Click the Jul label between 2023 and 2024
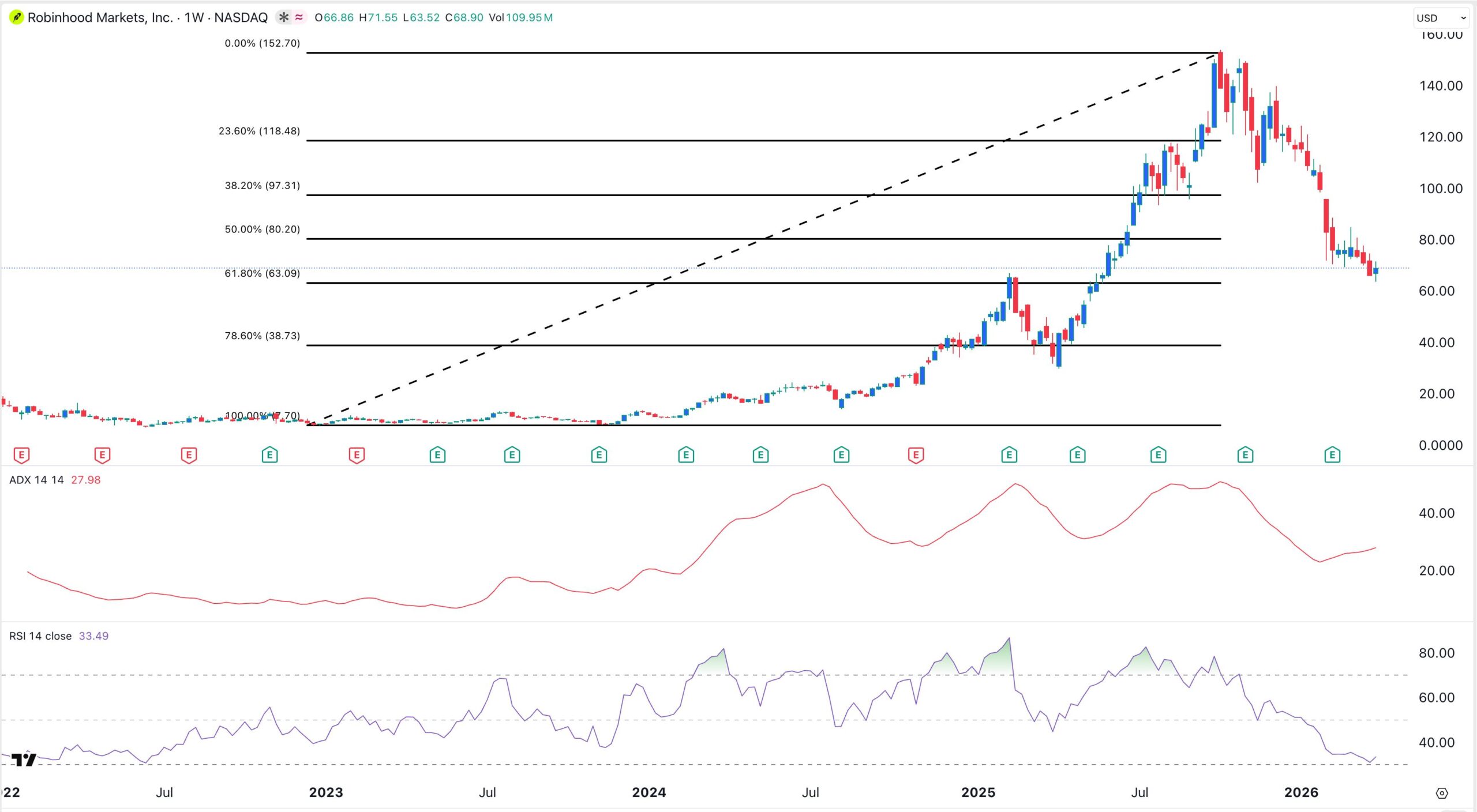1477x812 pixels. (x=488, y=792)
